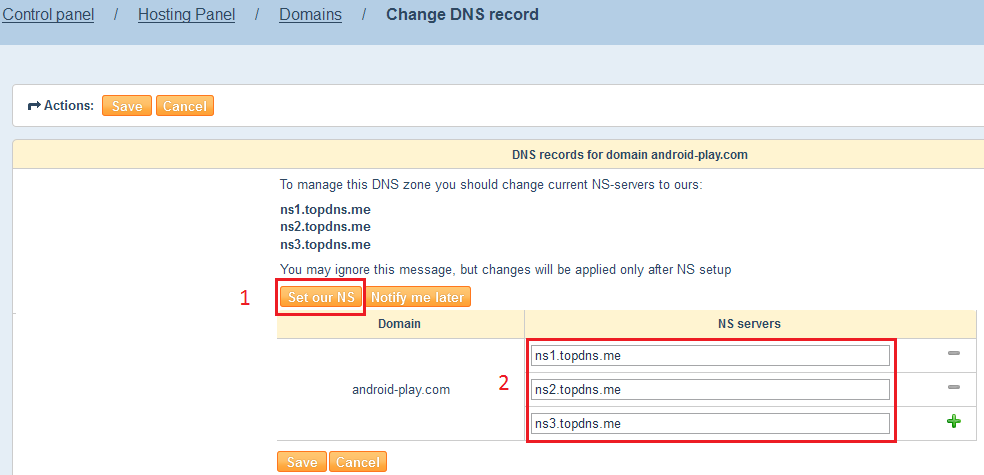Go to the Hosting Panel breadcrumb

point(186,15)
